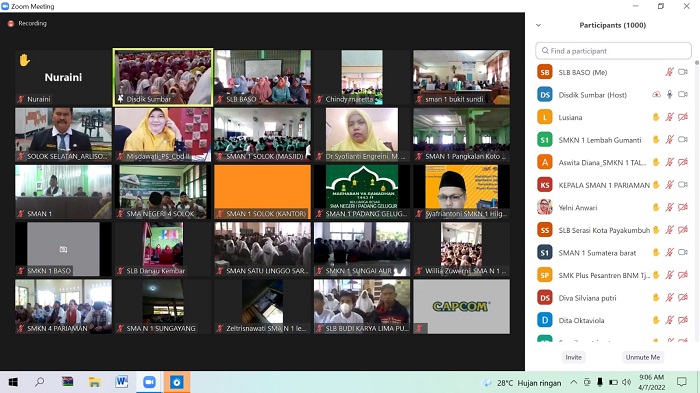Click the volume icon in system tray
This screenshot has height=393, width=700.
point(626,382)
